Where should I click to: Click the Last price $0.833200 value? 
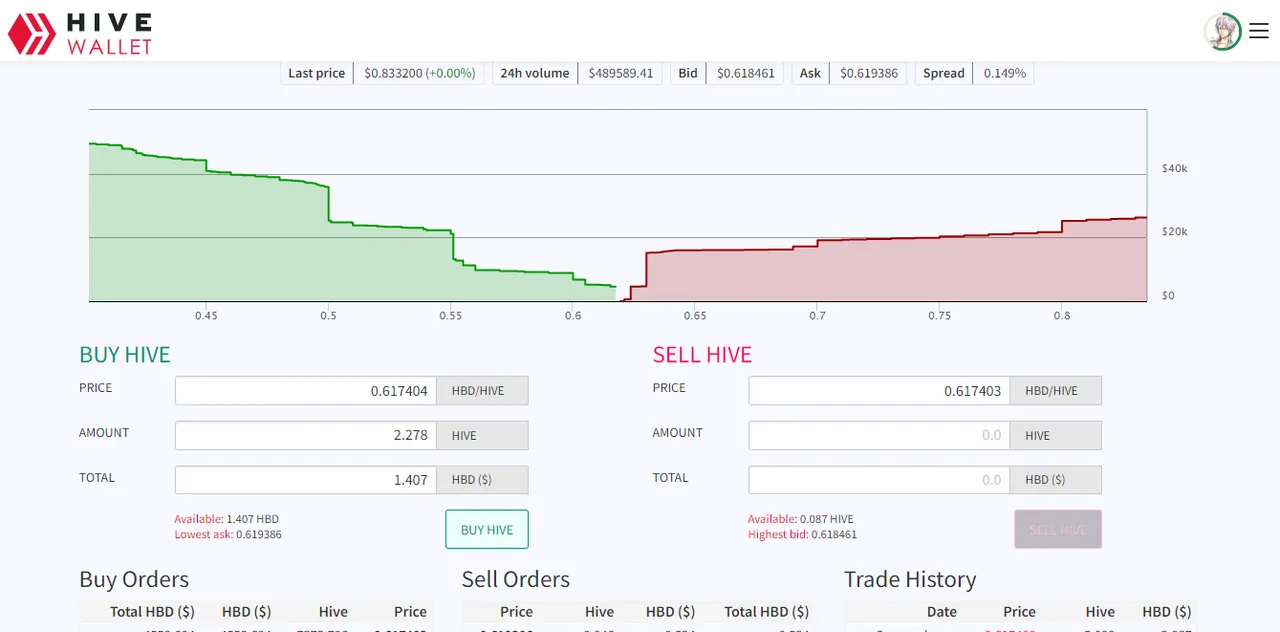click(420, 73)
